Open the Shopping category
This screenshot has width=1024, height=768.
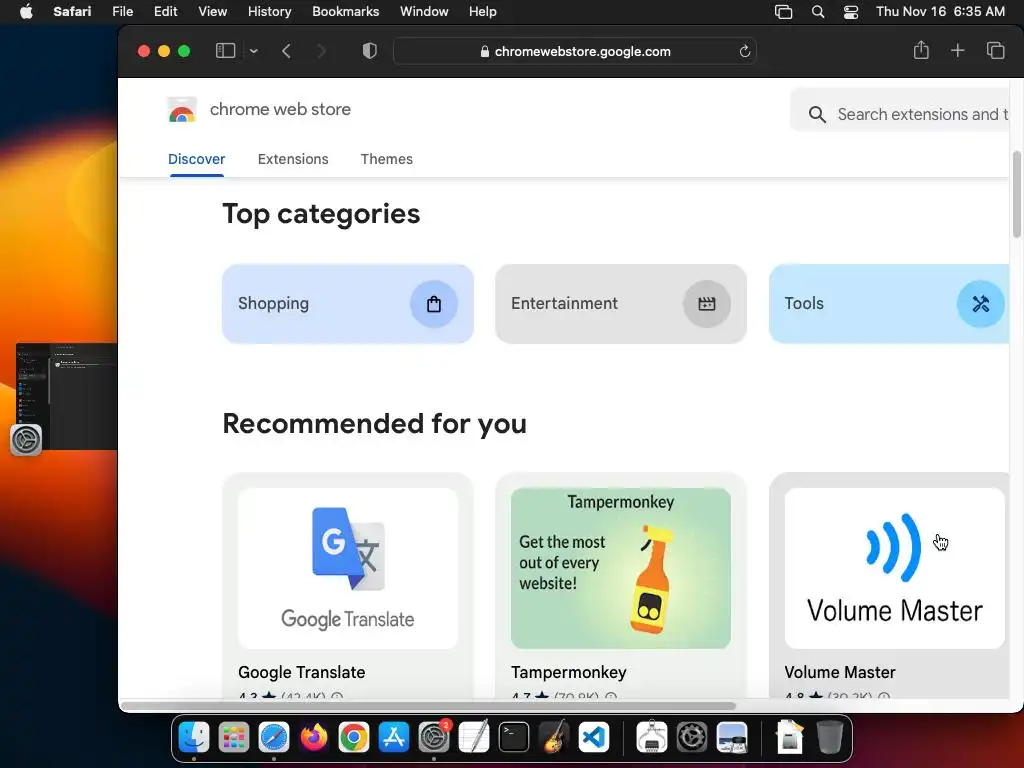click(x=347, y=304)
